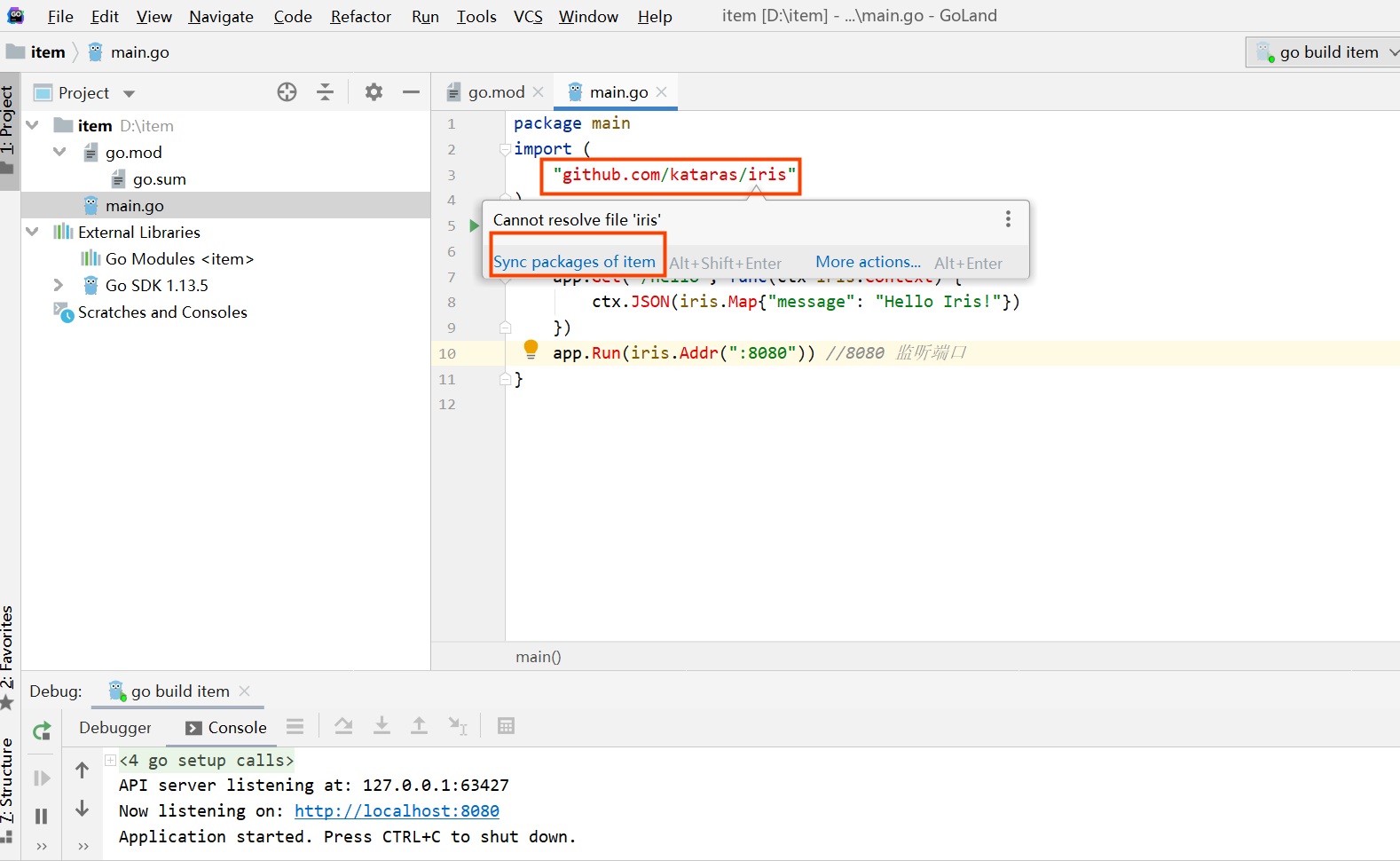The width and height of the screenshot is (1400, 861).
Task: Click the resume program icon
Action: pos(42,778)
